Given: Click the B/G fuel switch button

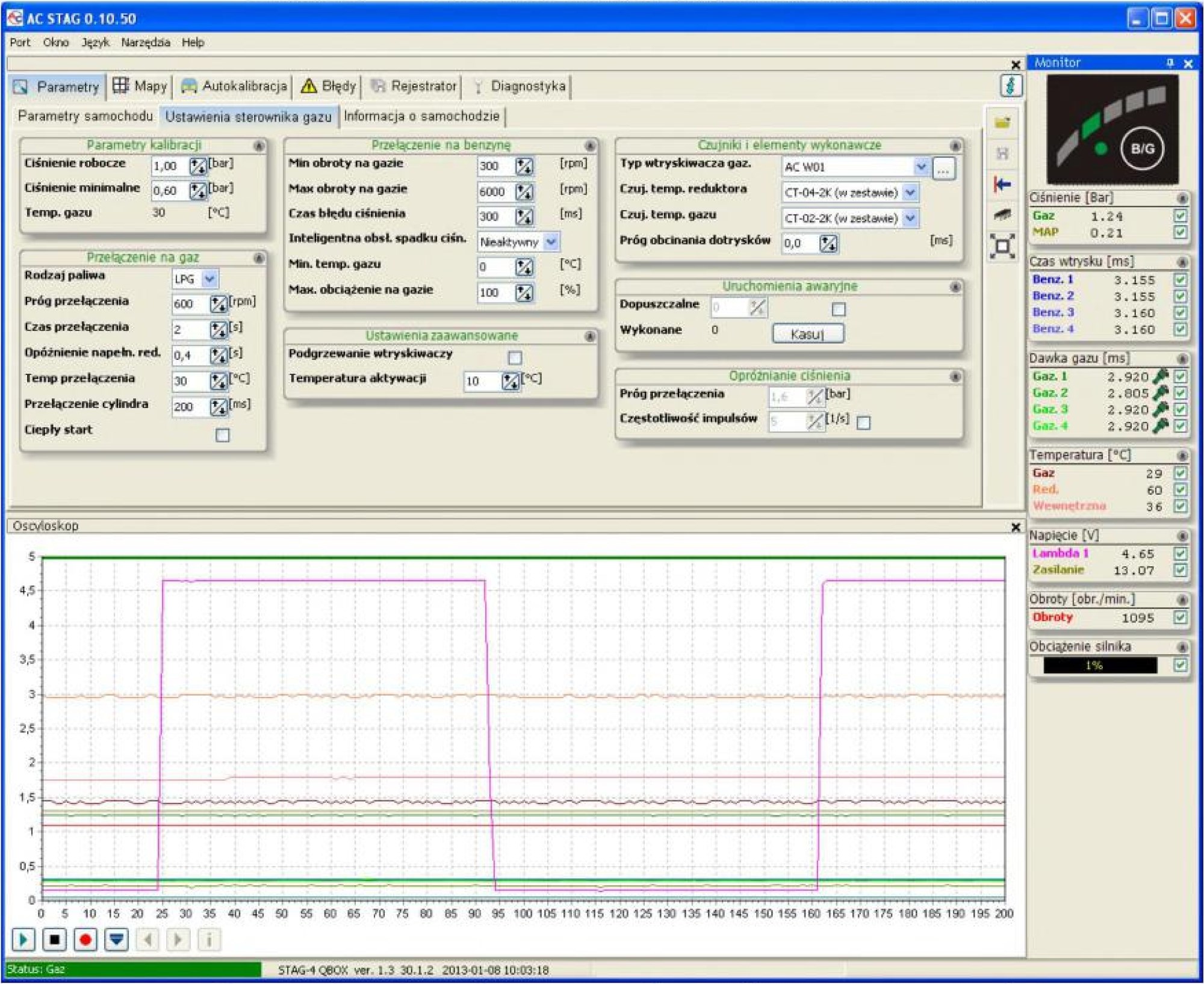Looking at the screenshot, I should [x=1142, y=149].
